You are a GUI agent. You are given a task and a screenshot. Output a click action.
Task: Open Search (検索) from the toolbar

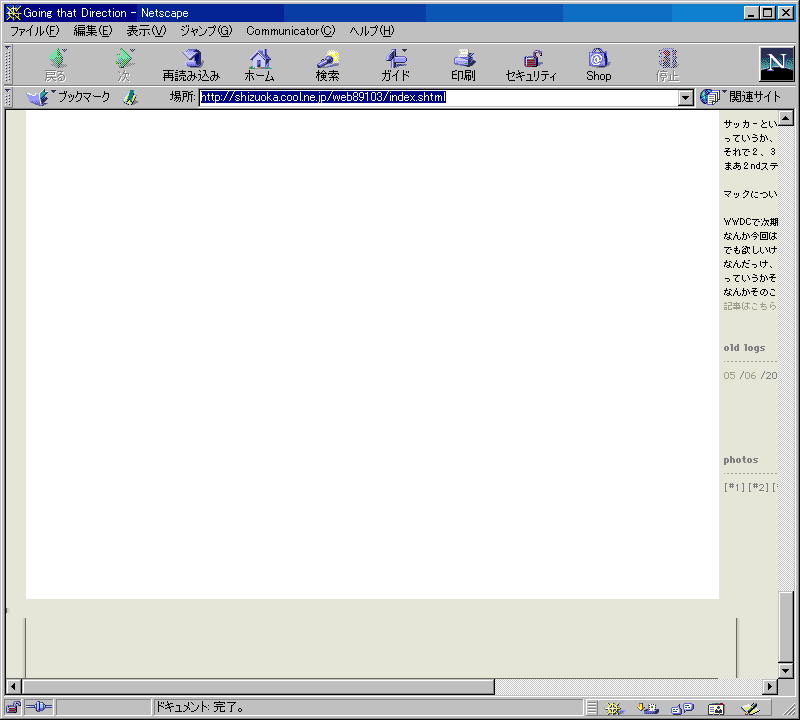coord(328,65)
